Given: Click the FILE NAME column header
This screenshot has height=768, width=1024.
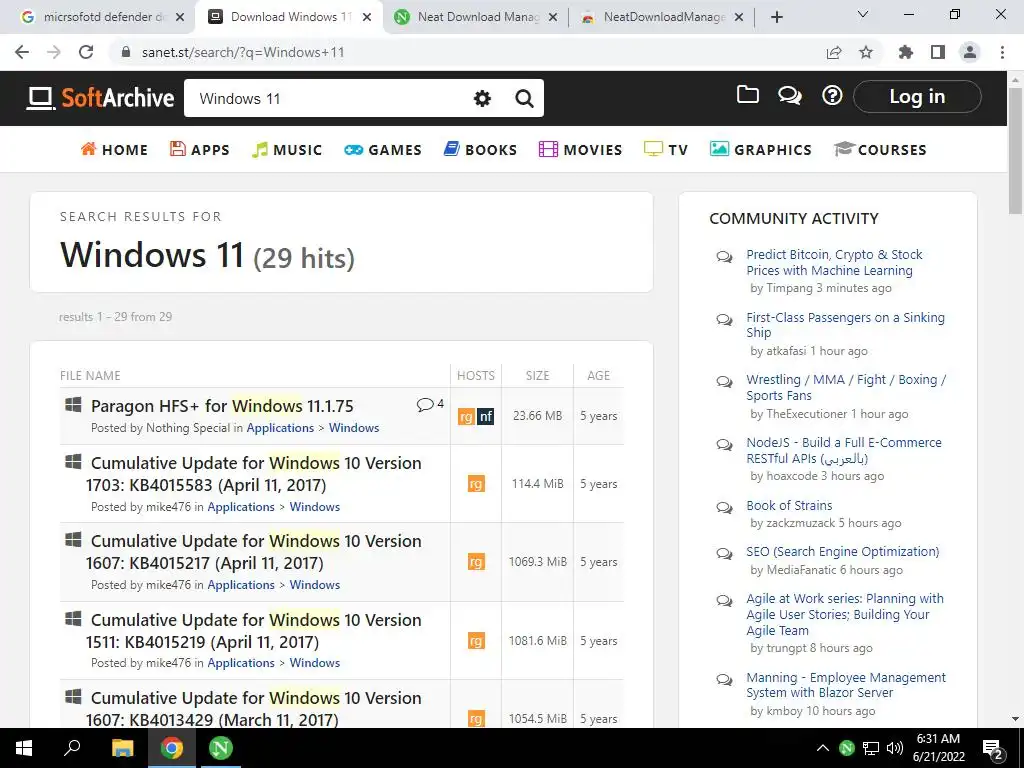Looking at the screenshot, I should (x=90, y=376).
